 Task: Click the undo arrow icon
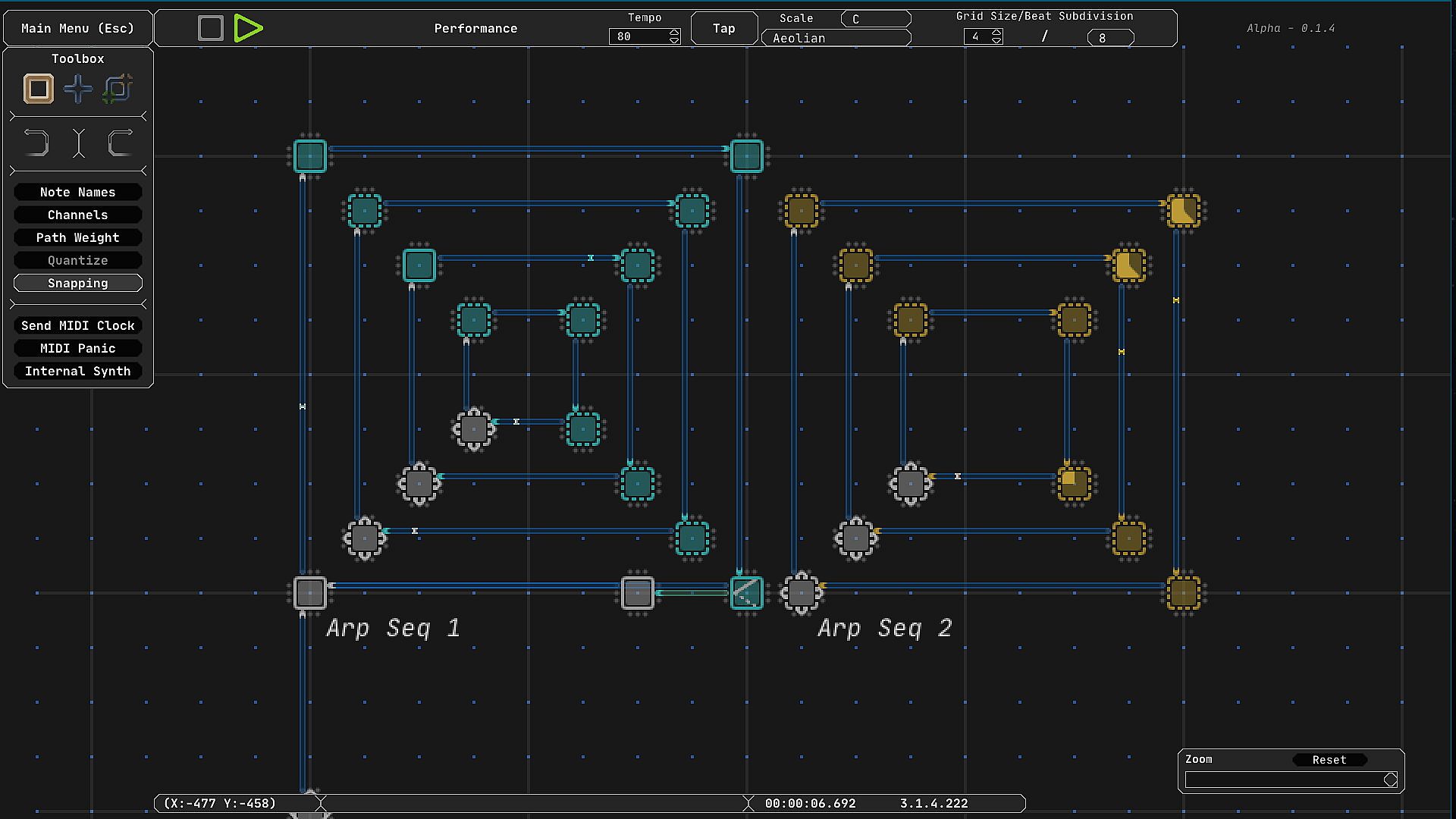[x=36, y=143]
